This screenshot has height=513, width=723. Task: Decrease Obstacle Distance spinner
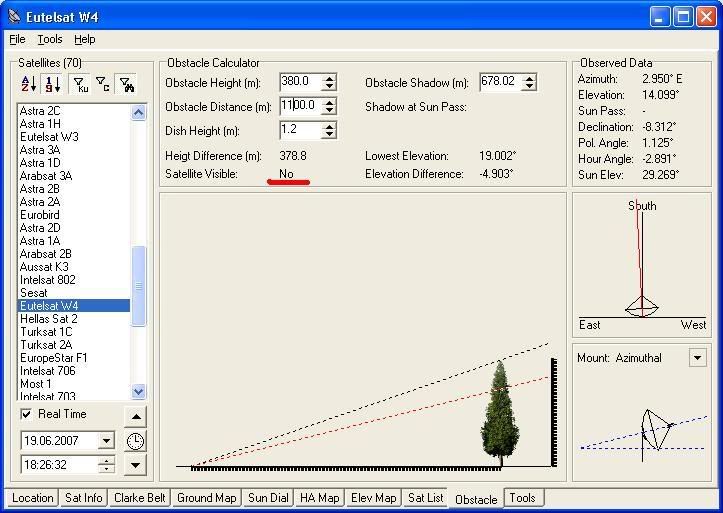329,111
